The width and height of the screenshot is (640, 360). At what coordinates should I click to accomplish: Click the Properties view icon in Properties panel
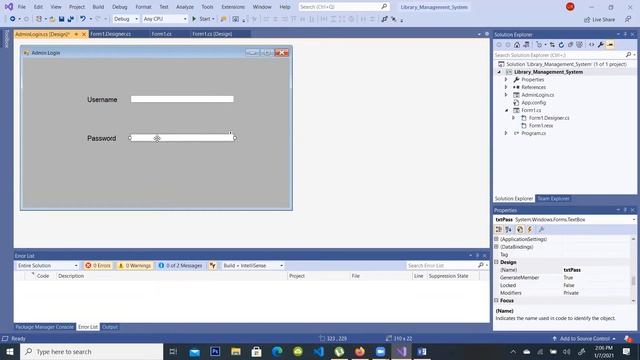(x=520, y=230)
